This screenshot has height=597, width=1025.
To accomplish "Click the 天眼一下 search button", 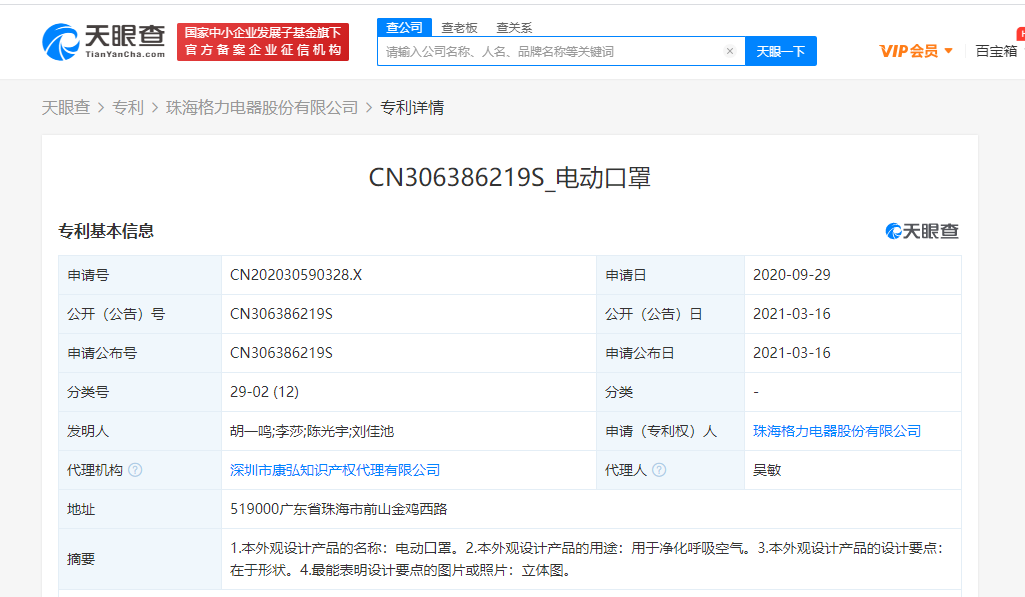I will pyautogui.click(x=781, y=51).
